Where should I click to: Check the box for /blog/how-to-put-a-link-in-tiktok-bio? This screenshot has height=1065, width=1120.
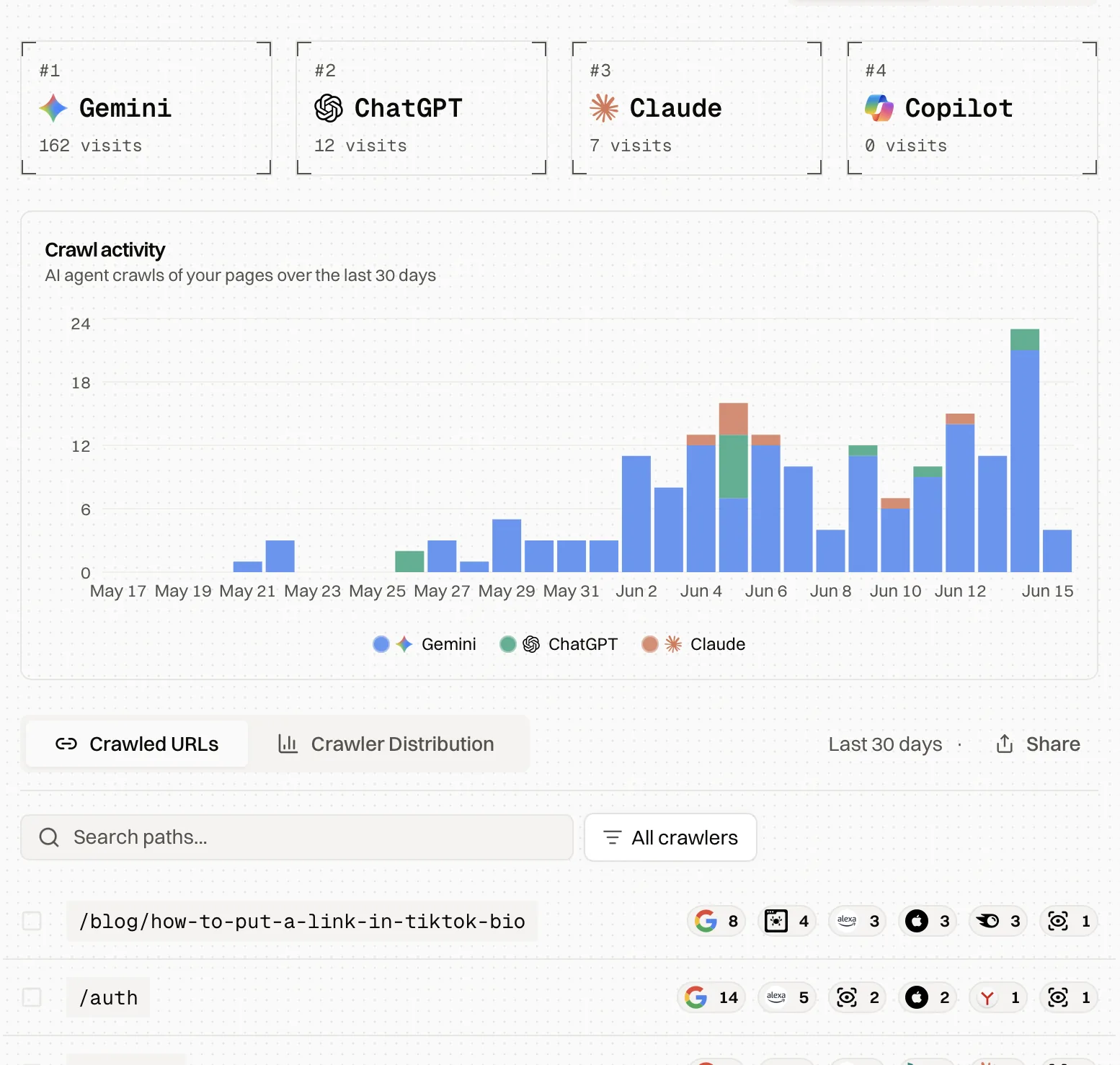coord(32,921)
